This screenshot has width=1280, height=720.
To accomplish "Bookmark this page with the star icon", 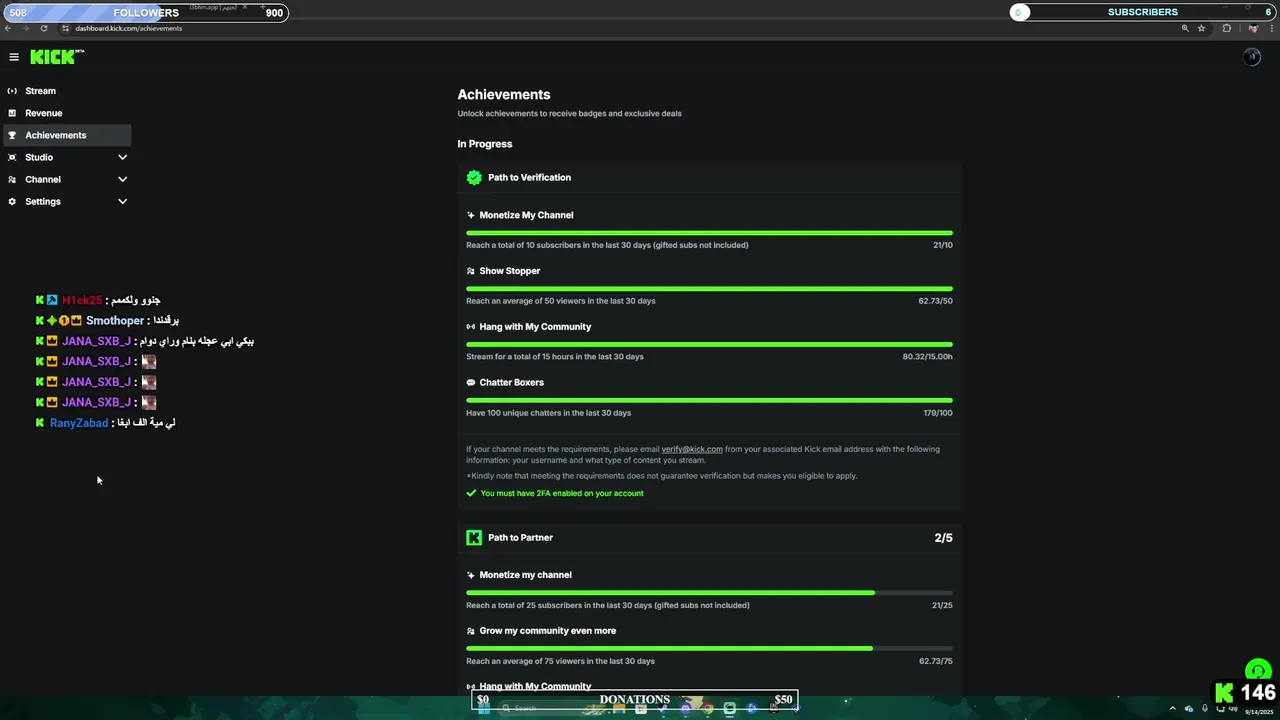I will click(1201, 28).
